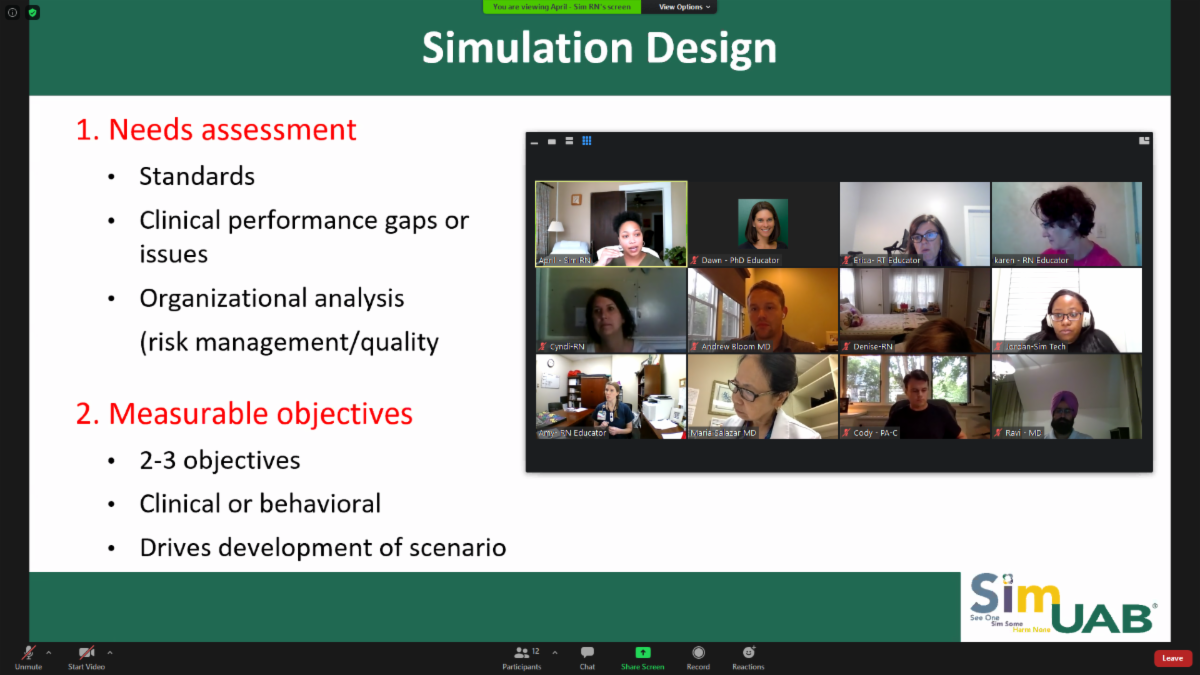Screen dimensions: 1200x675
Task: Switch the video panel to minimized strip view
Action: [535, 142]
